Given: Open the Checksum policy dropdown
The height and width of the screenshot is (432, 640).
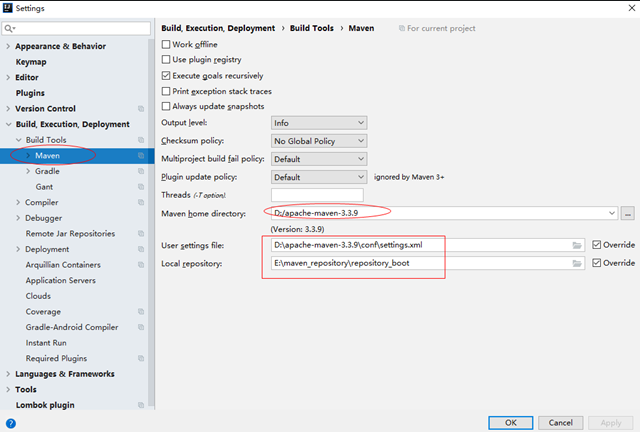Looking at the screenshot, I should coord(319,141).
